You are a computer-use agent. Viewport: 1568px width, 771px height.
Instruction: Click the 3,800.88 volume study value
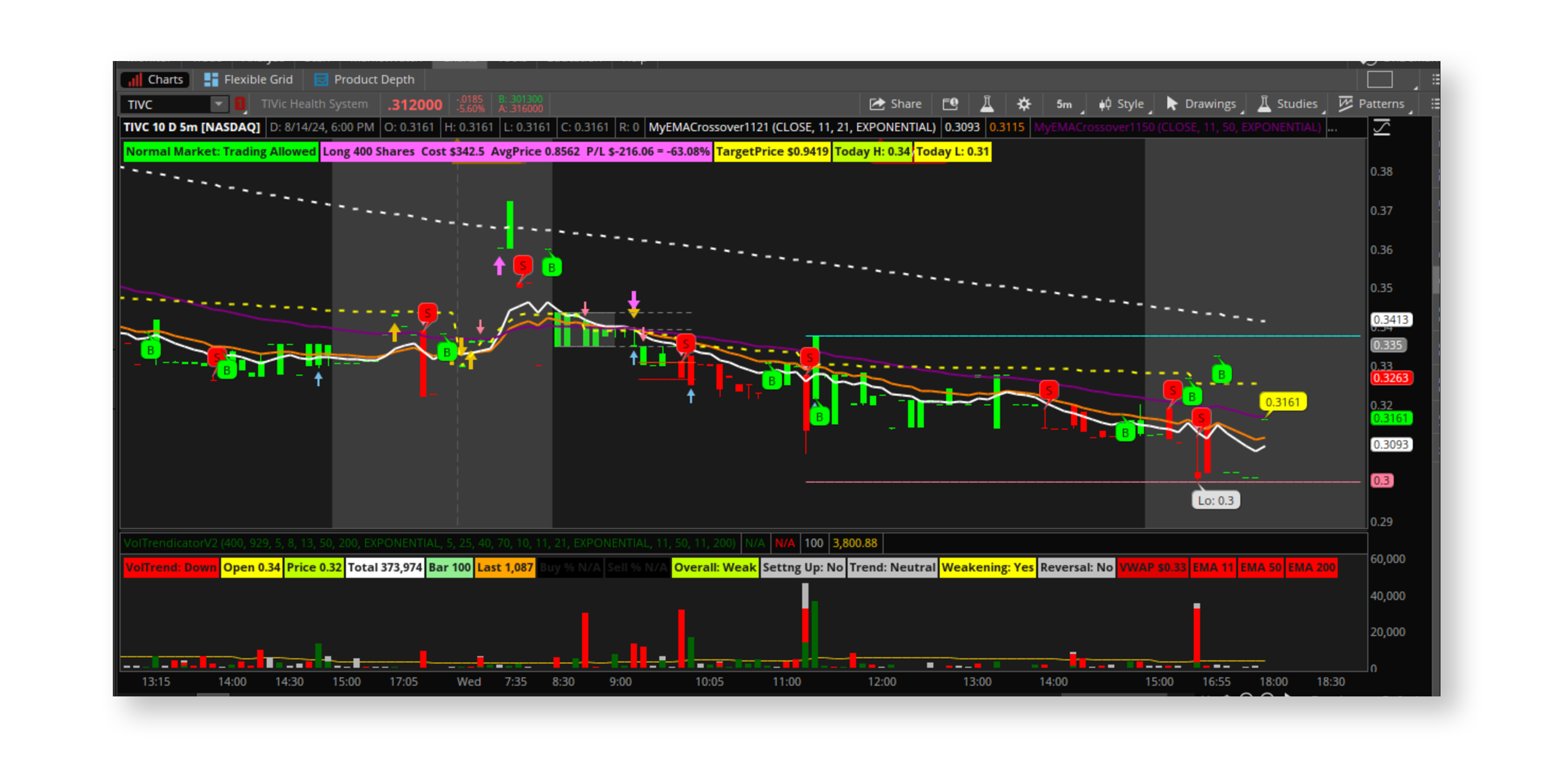click(855, 544)
